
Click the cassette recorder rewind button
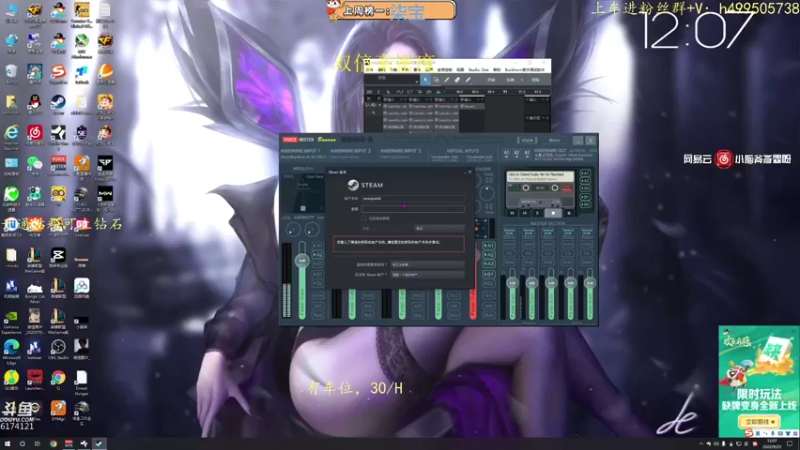pyautogui.click(x=512, y=213)
